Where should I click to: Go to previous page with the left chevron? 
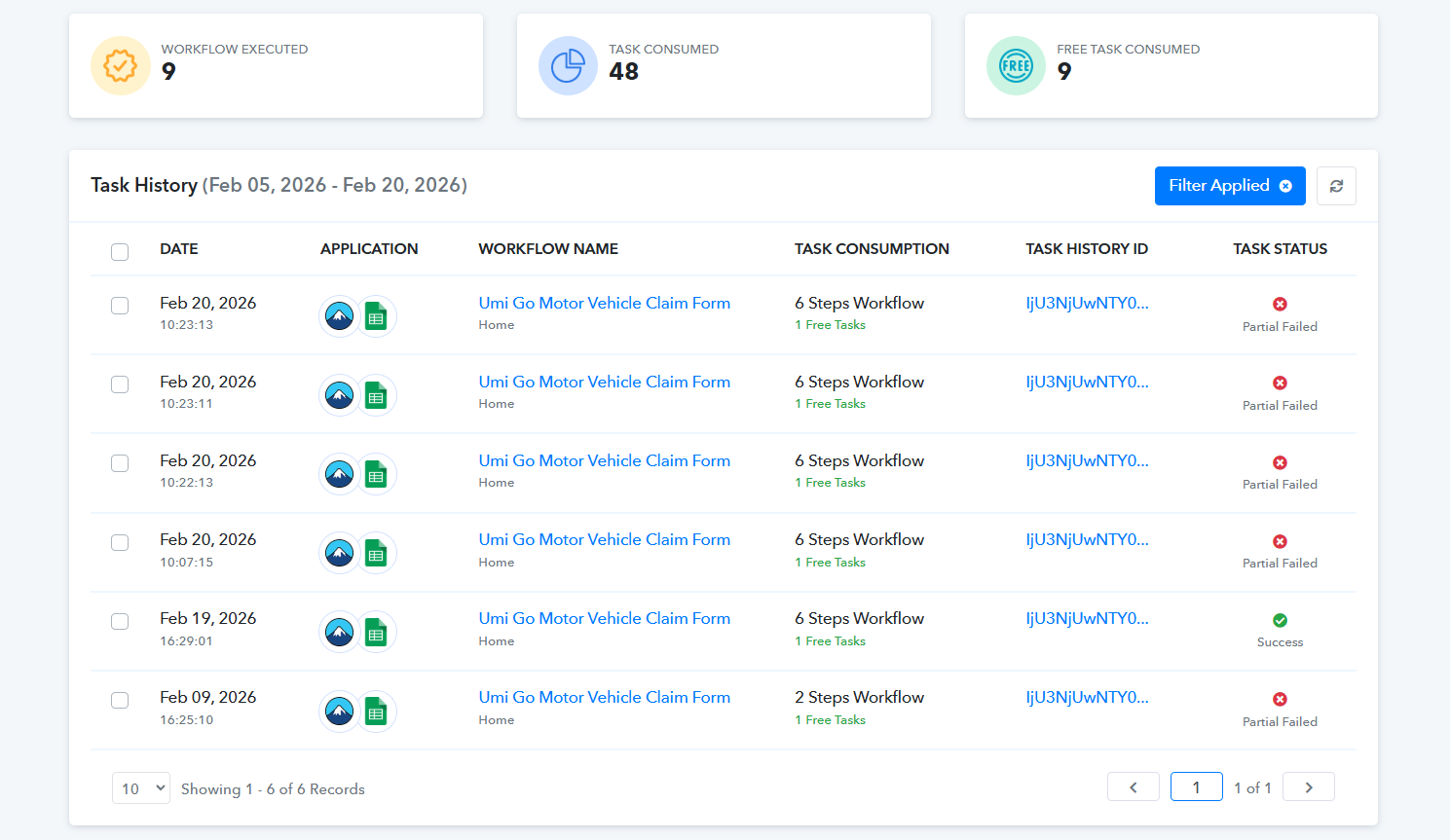coord(1133,787)
